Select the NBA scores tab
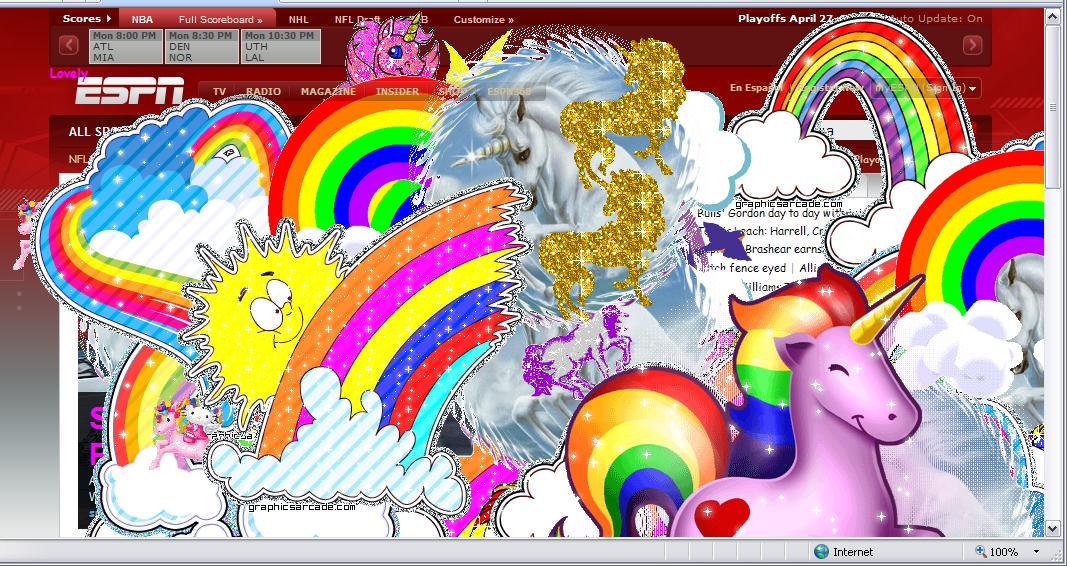Viewport: 1067px width, 566px height. (141, 19)
